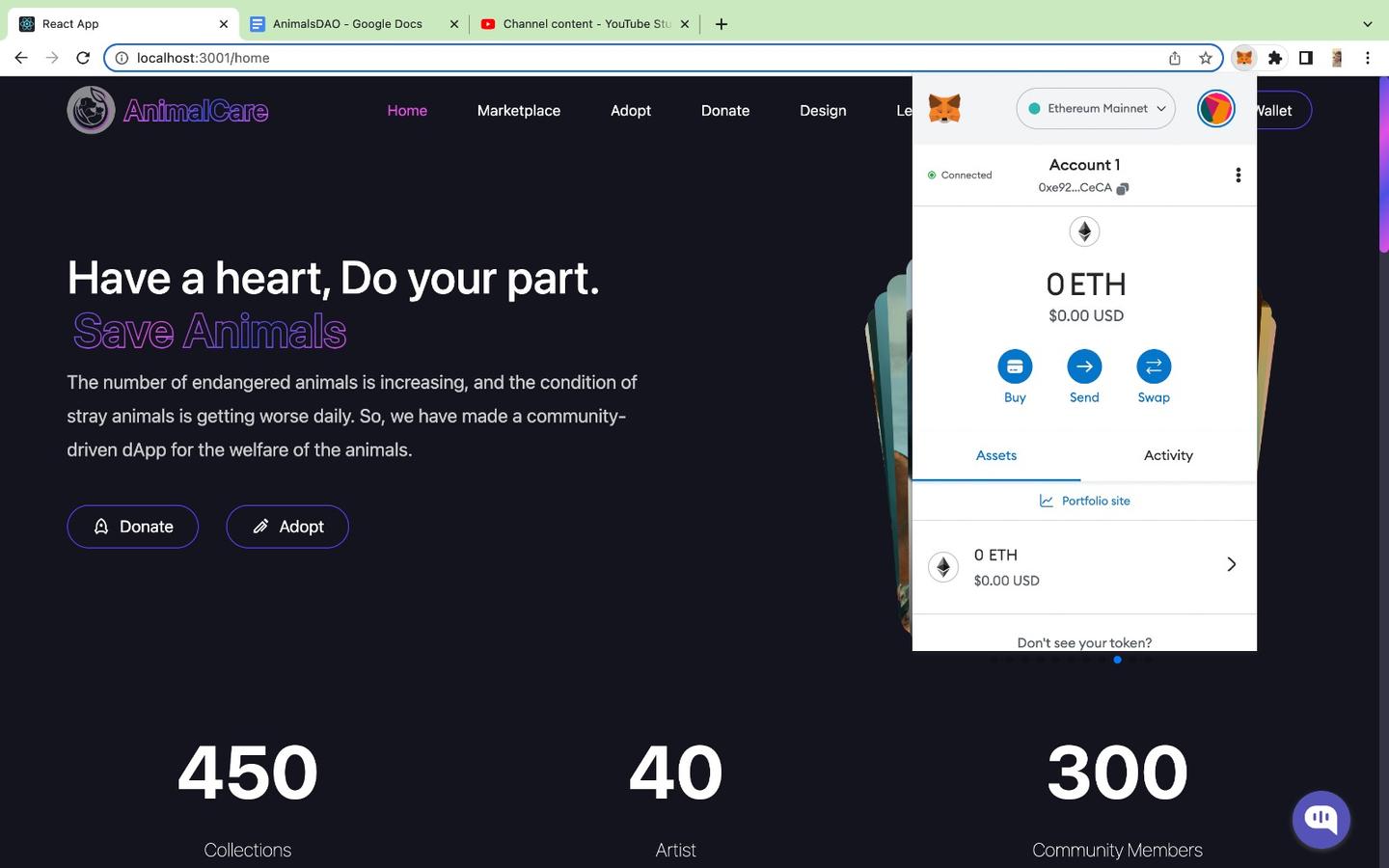Click the MetaMask fox extension icon in toolbar
Viewport: 1389px width, 868px height.
[x=1244, y=58]
